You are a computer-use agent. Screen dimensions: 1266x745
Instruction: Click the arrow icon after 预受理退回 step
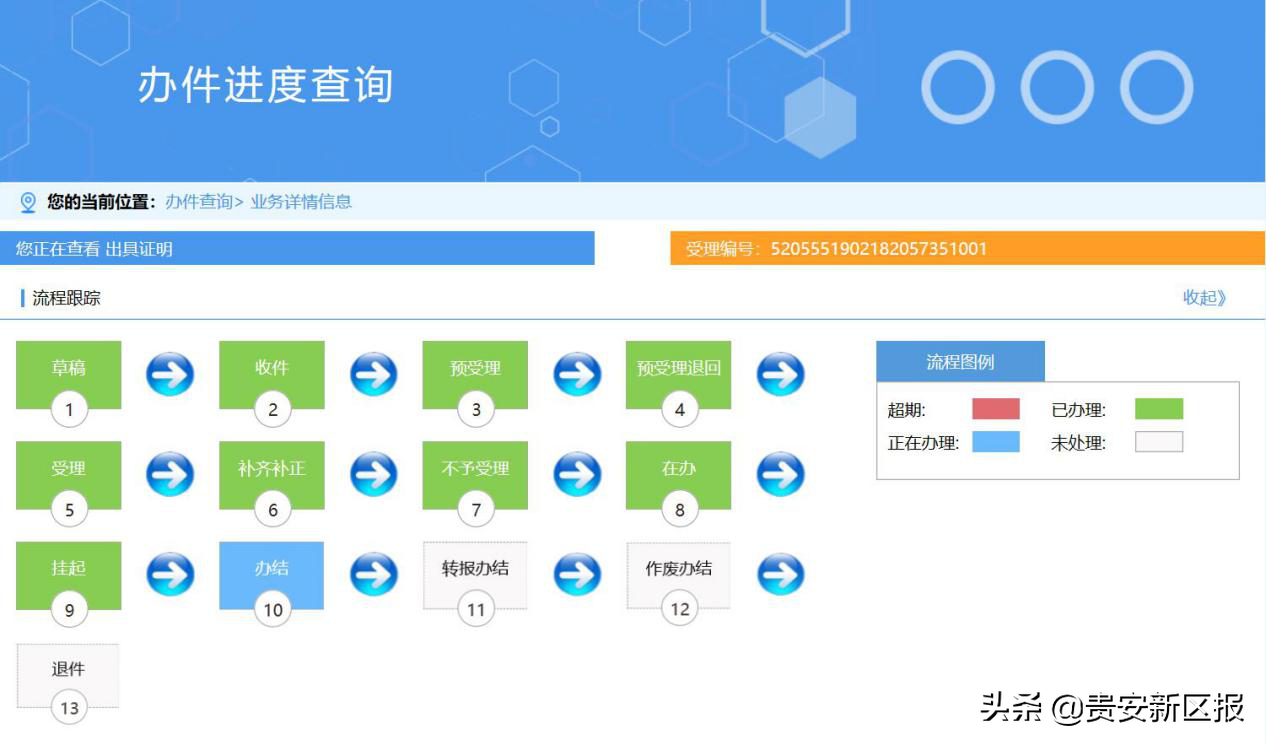780,375
